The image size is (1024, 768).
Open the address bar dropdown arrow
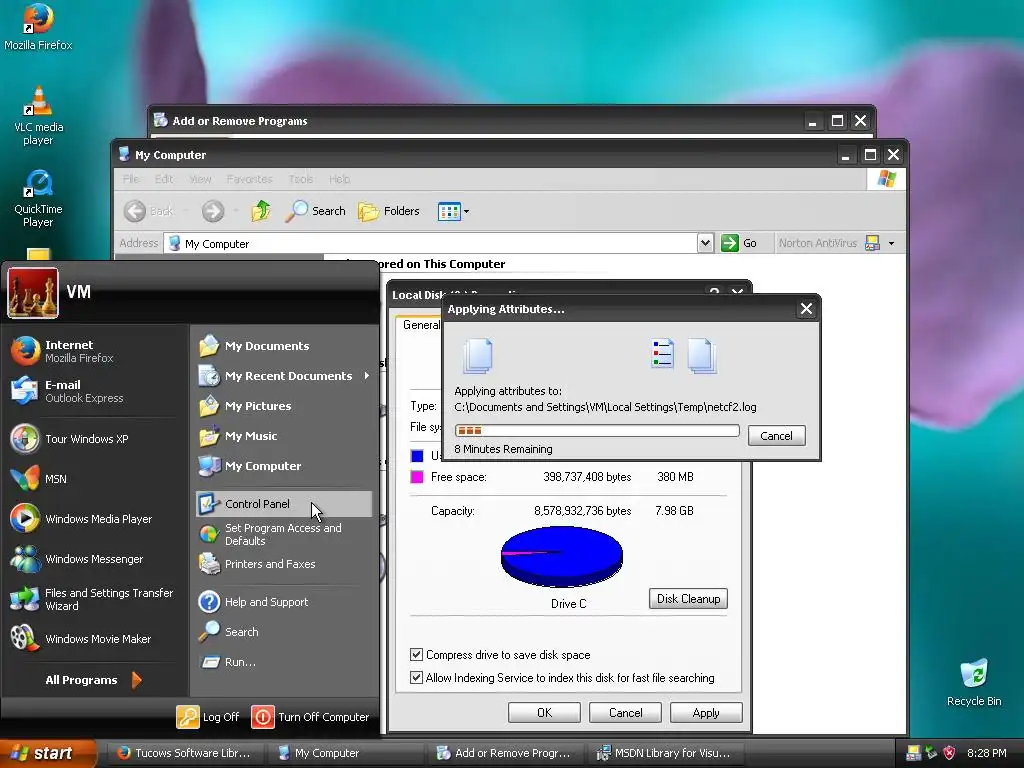pos(705,243)
